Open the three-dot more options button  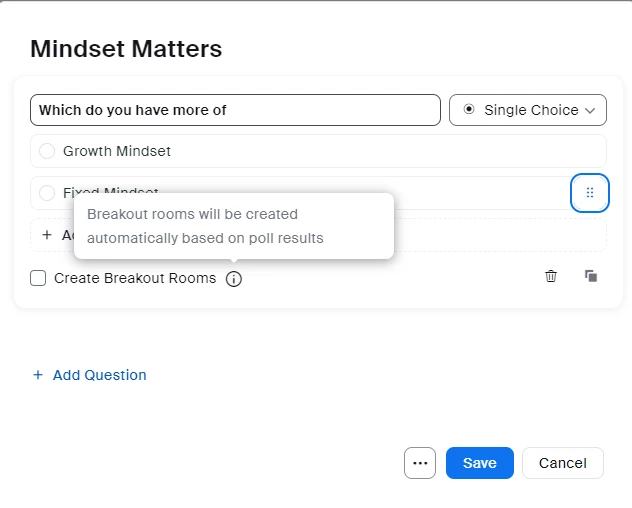pyautogui.click(x=420, y=463)
